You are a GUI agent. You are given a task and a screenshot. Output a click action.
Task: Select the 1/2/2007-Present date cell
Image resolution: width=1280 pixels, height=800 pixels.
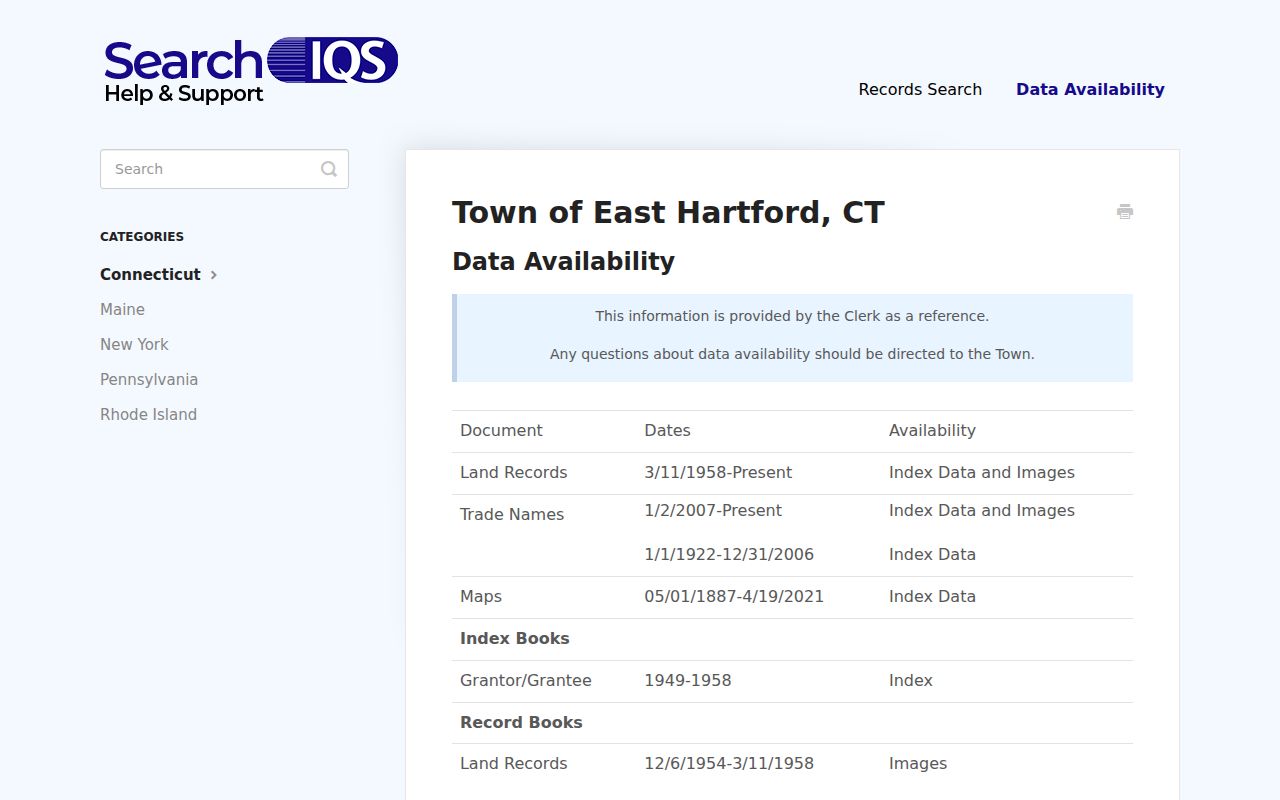(713, 511)
